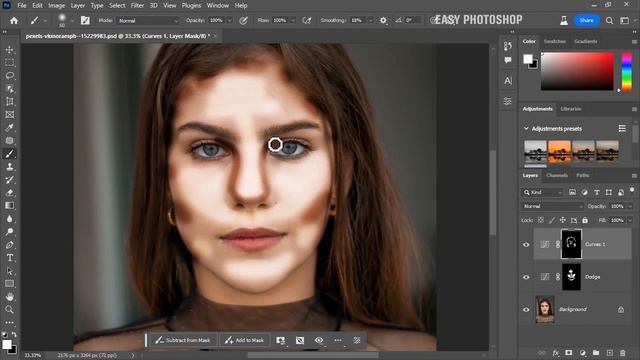Select the Rectangular Marquee tool
This screenshot has height=360, width=640.
tap(9, 63)
